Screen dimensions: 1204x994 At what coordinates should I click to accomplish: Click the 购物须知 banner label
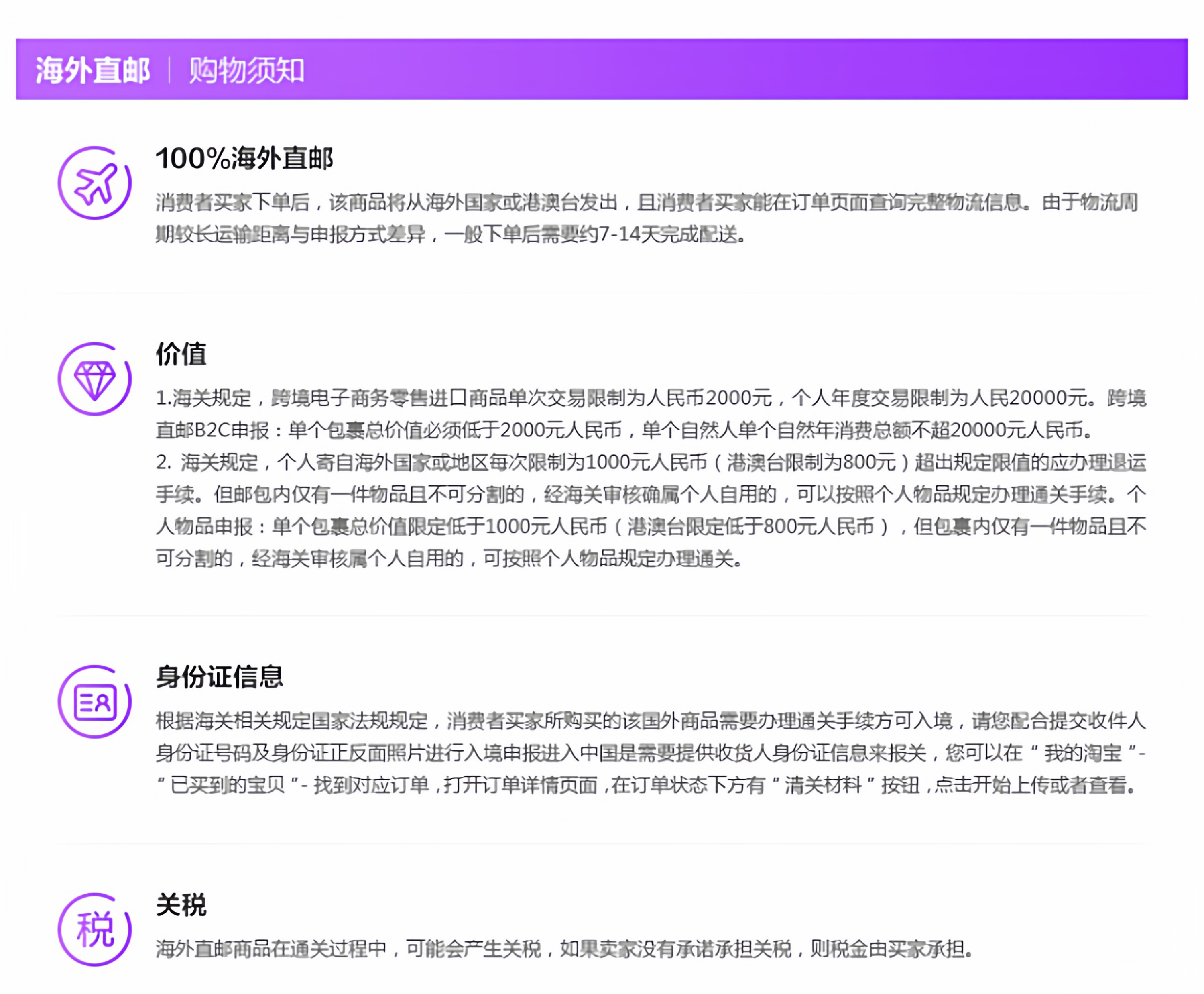[246, 70]
